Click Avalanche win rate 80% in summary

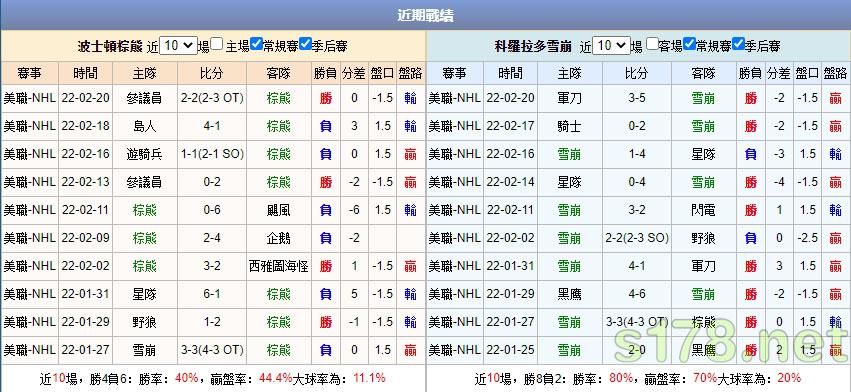tap(621, 378)
